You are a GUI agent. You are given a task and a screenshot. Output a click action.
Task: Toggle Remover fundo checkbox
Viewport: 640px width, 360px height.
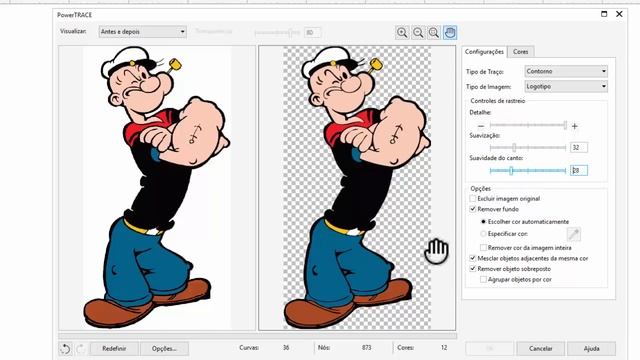(x=473, y=209)
